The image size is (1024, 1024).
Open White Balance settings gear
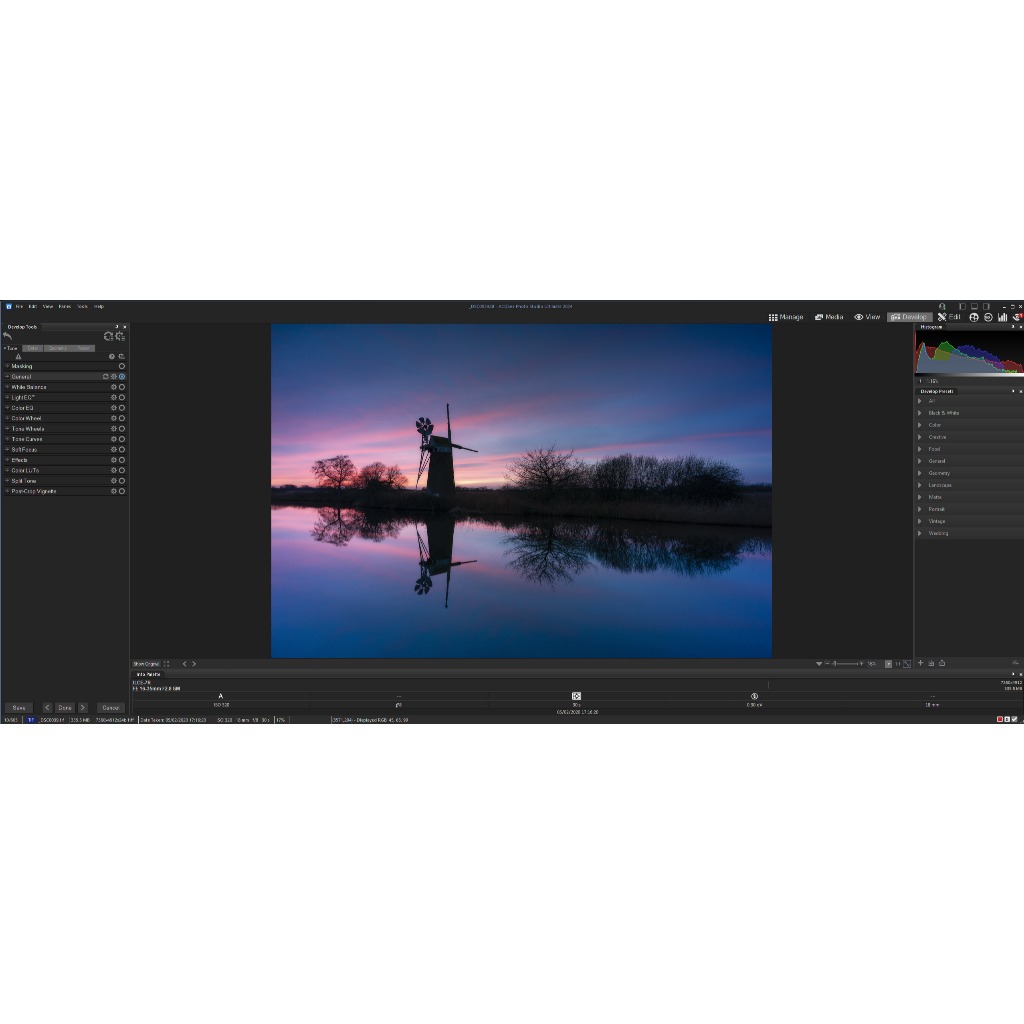114,387
